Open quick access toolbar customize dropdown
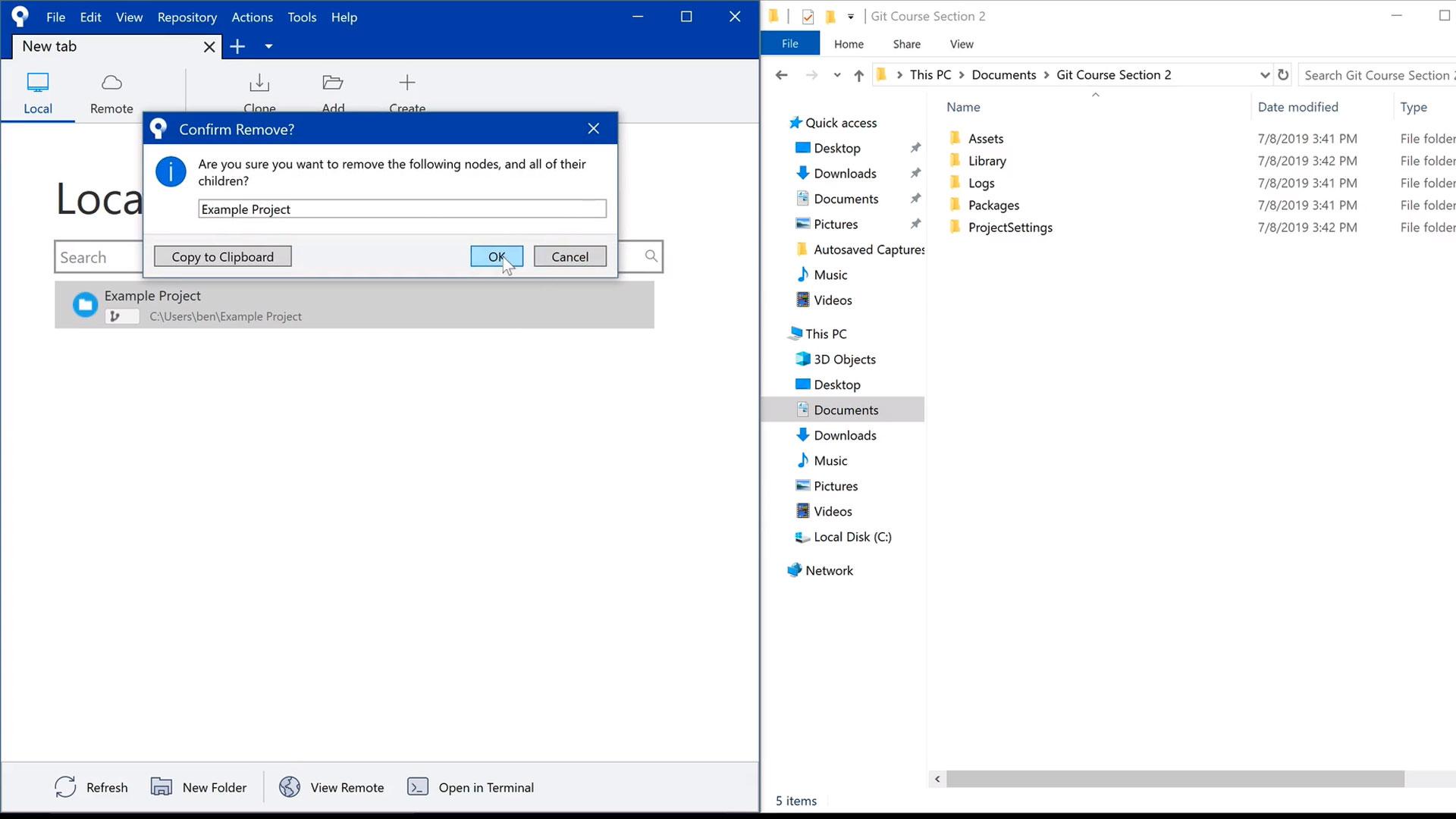This screenshot has height=819, width=1456. [851, 17]
